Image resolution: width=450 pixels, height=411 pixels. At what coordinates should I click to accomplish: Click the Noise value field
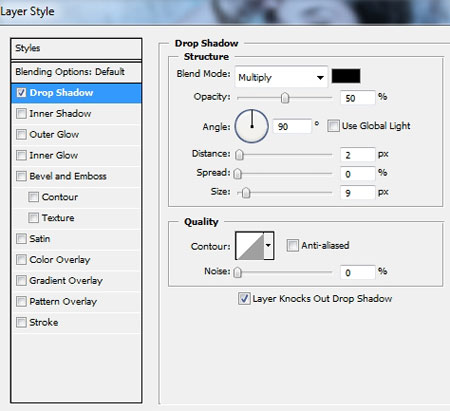click(358, 272)
